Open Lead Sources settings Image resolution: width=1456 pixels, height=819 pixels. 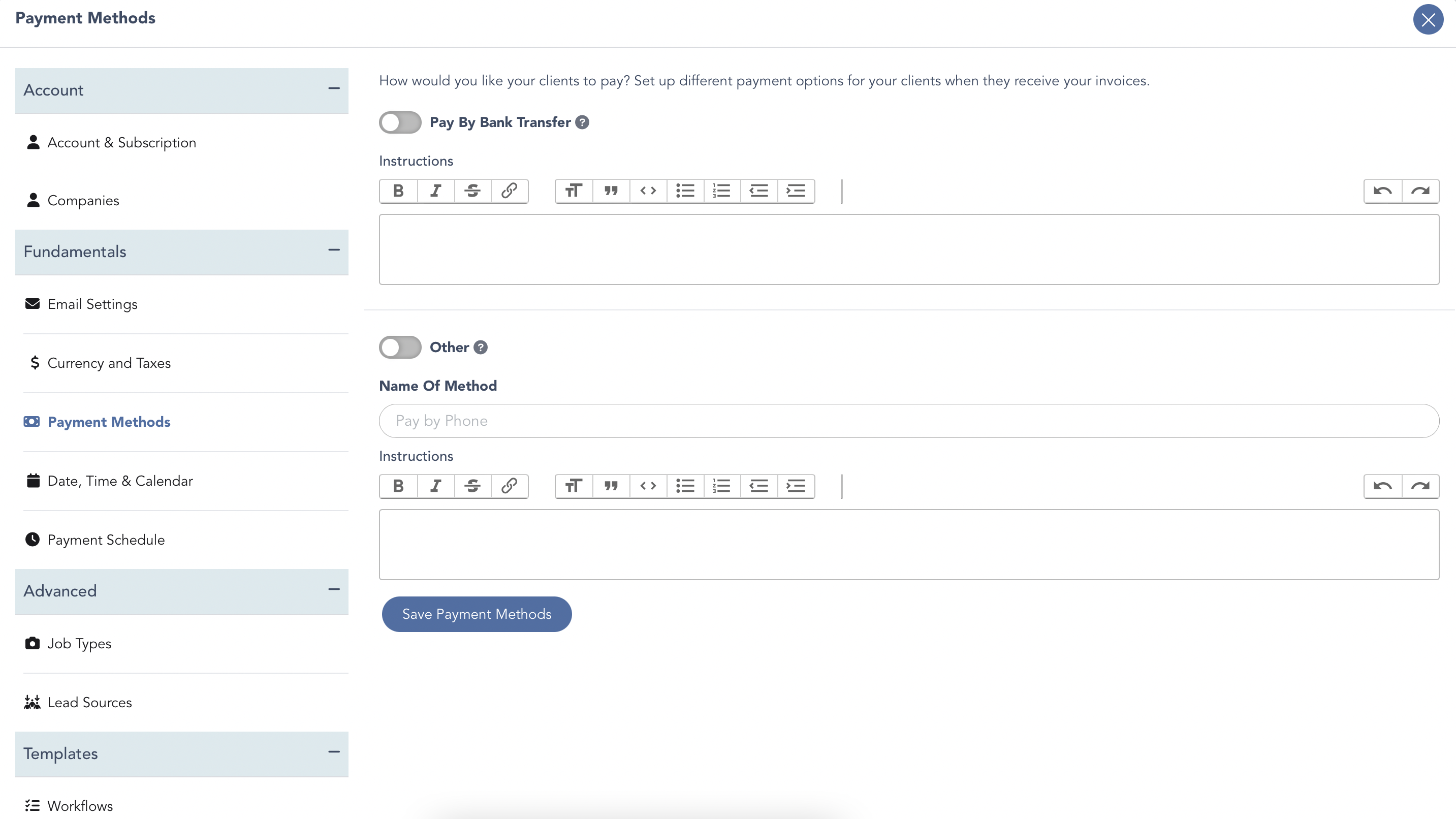coord(79,703)
